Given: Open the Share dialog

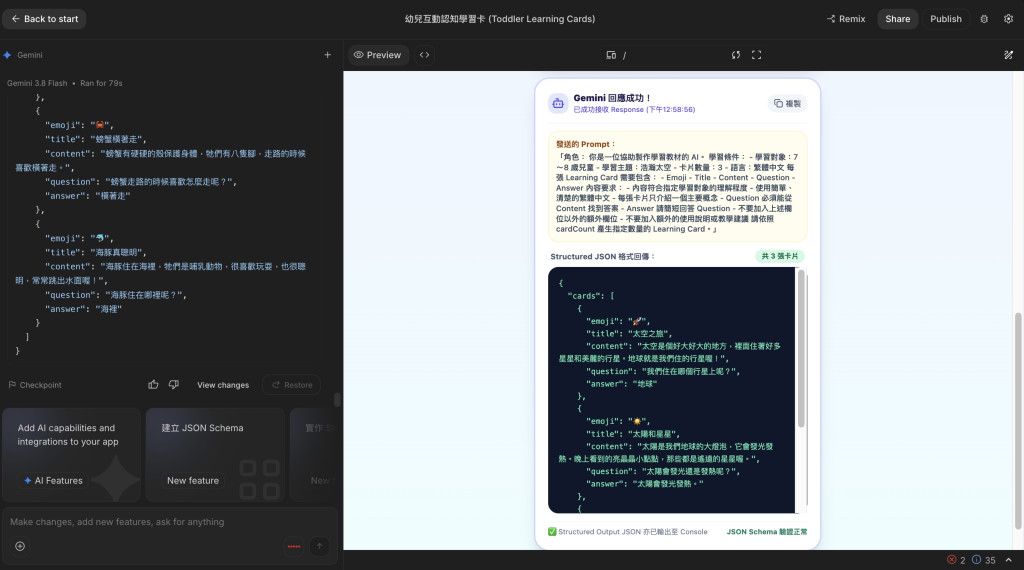Looking at the screenshot, I should [897, 19].
